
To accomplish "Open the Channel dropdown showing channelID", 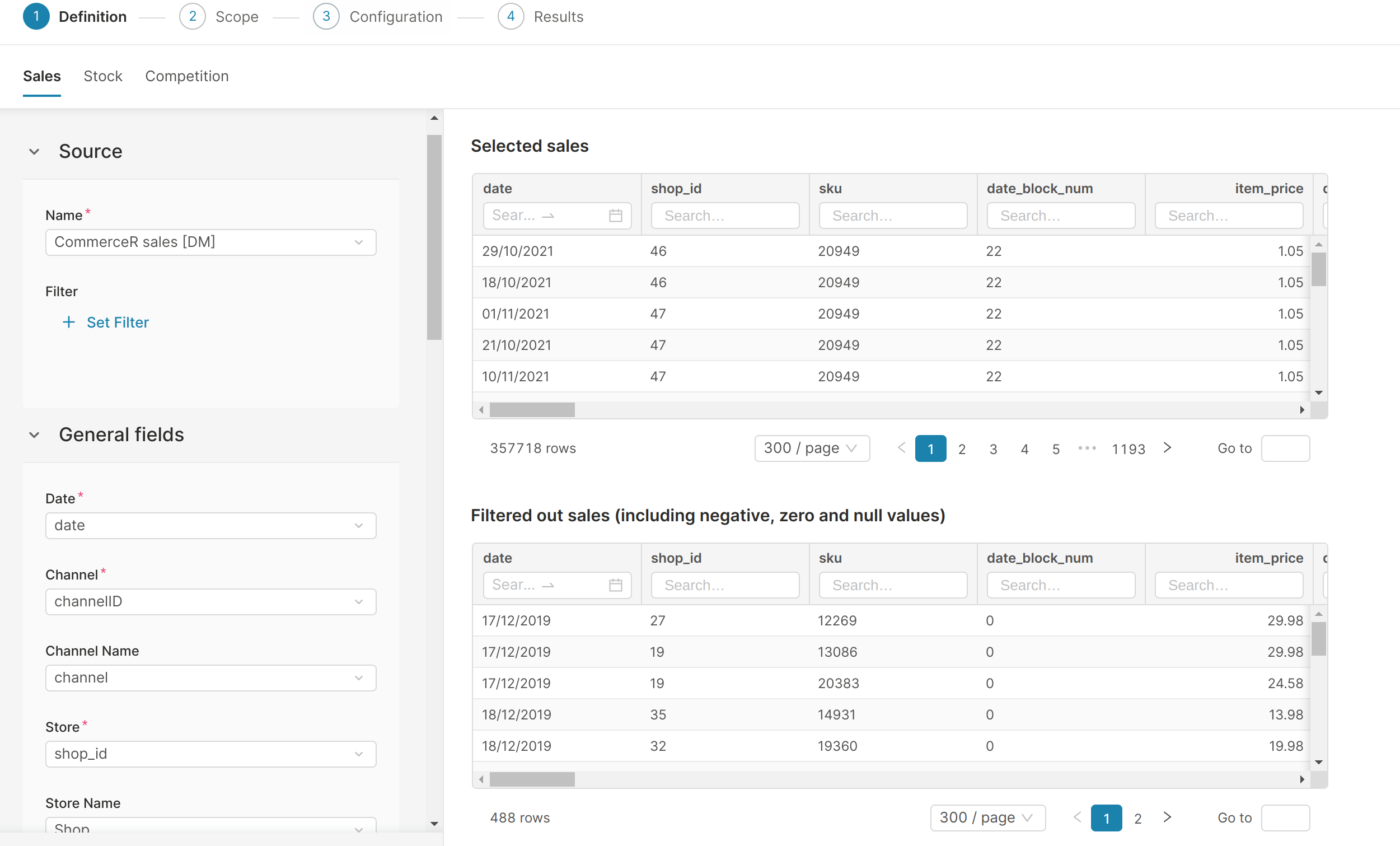I will coord(210,602).
